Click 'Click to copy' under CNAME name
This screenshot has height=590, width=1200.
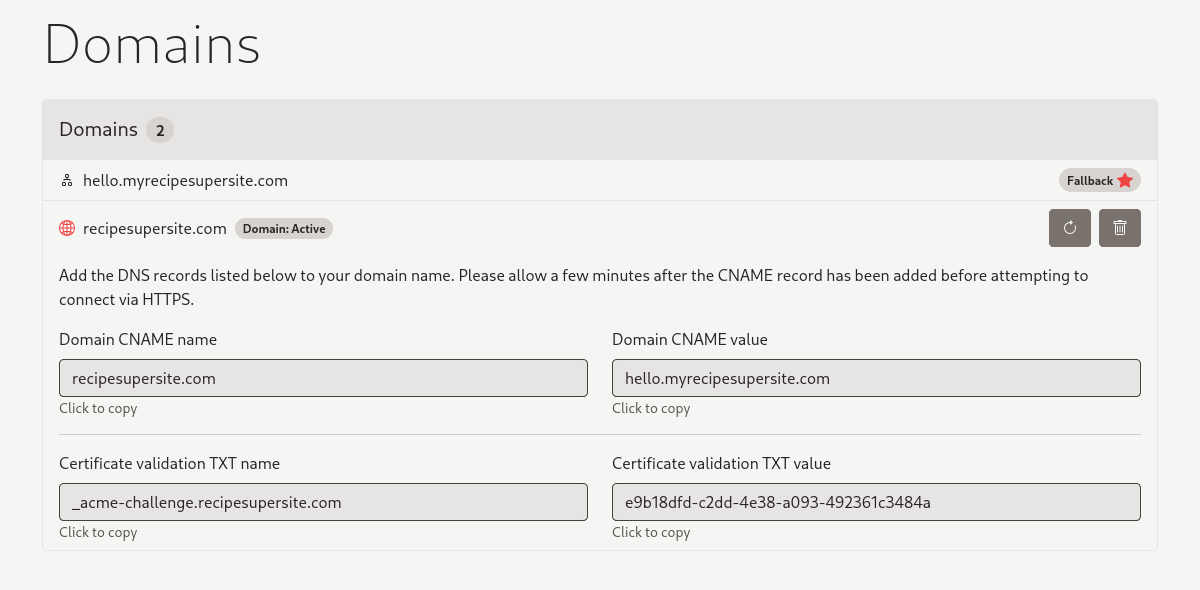[98, 408]
